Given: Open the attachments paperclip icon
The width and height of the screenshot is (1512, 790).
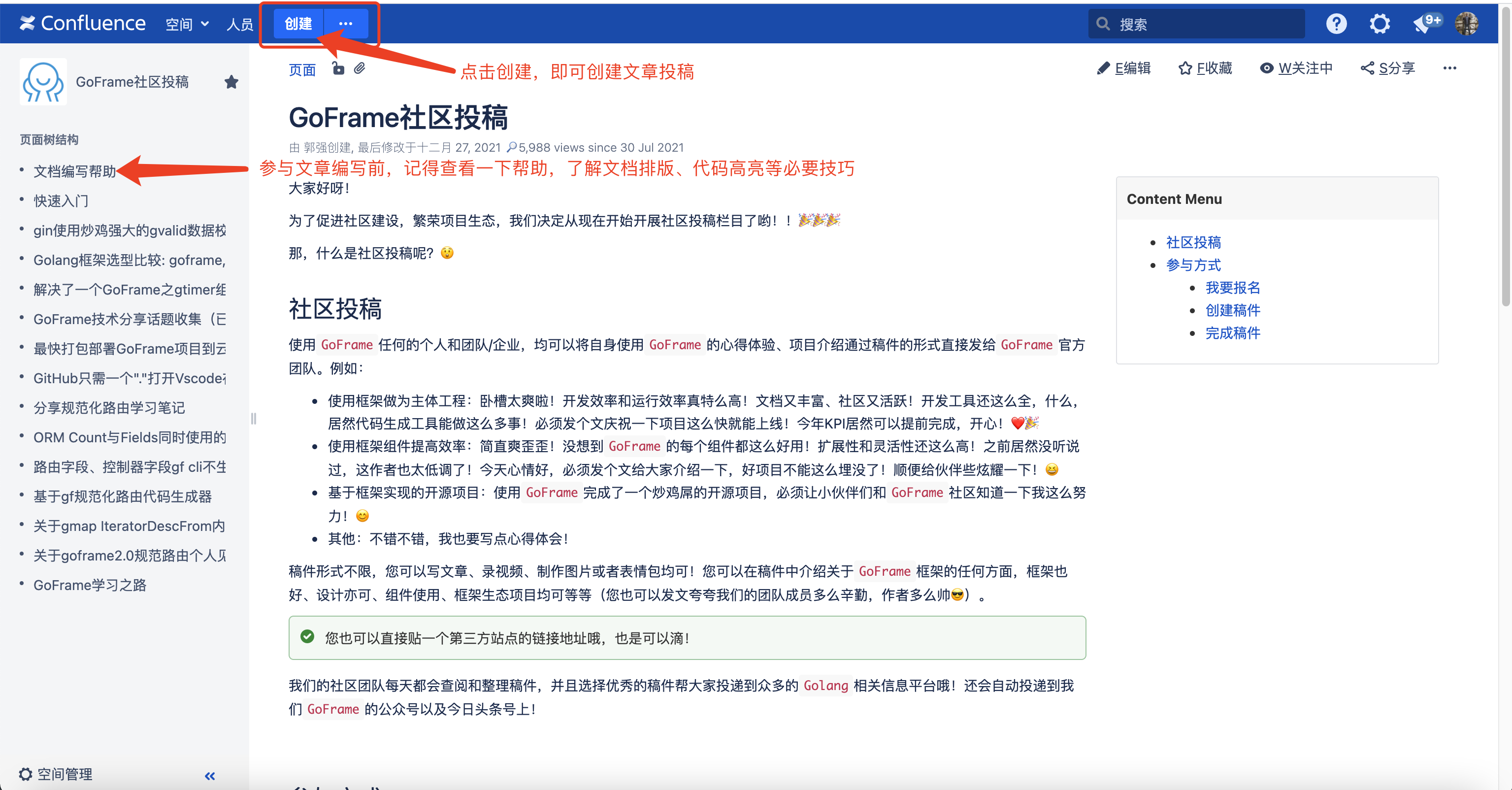Looking at the screenshot, I should click(x=360, y=68).
